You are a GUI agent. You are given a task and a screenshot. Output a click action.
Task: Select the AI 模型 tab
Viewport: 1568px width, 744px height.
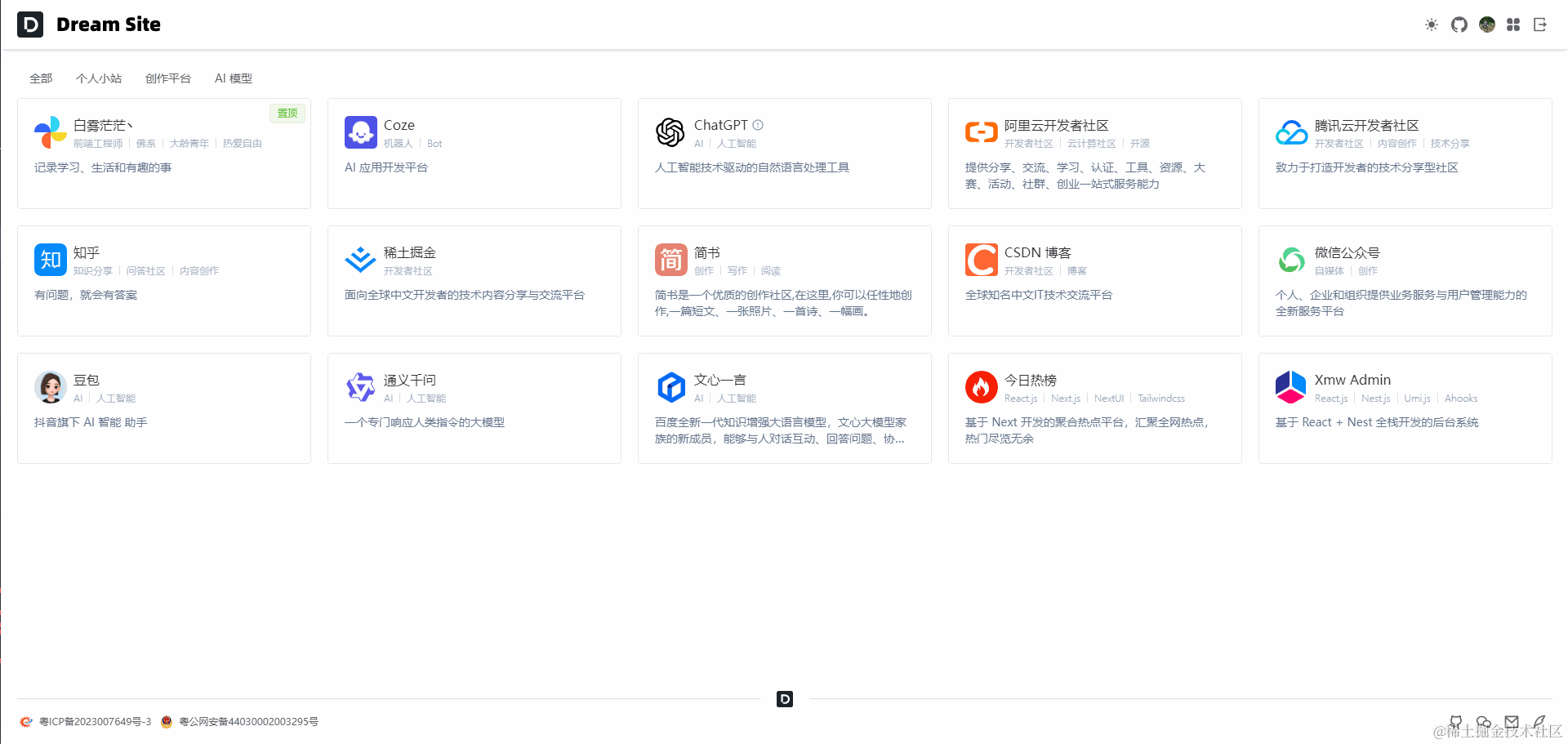coord(234,78)
